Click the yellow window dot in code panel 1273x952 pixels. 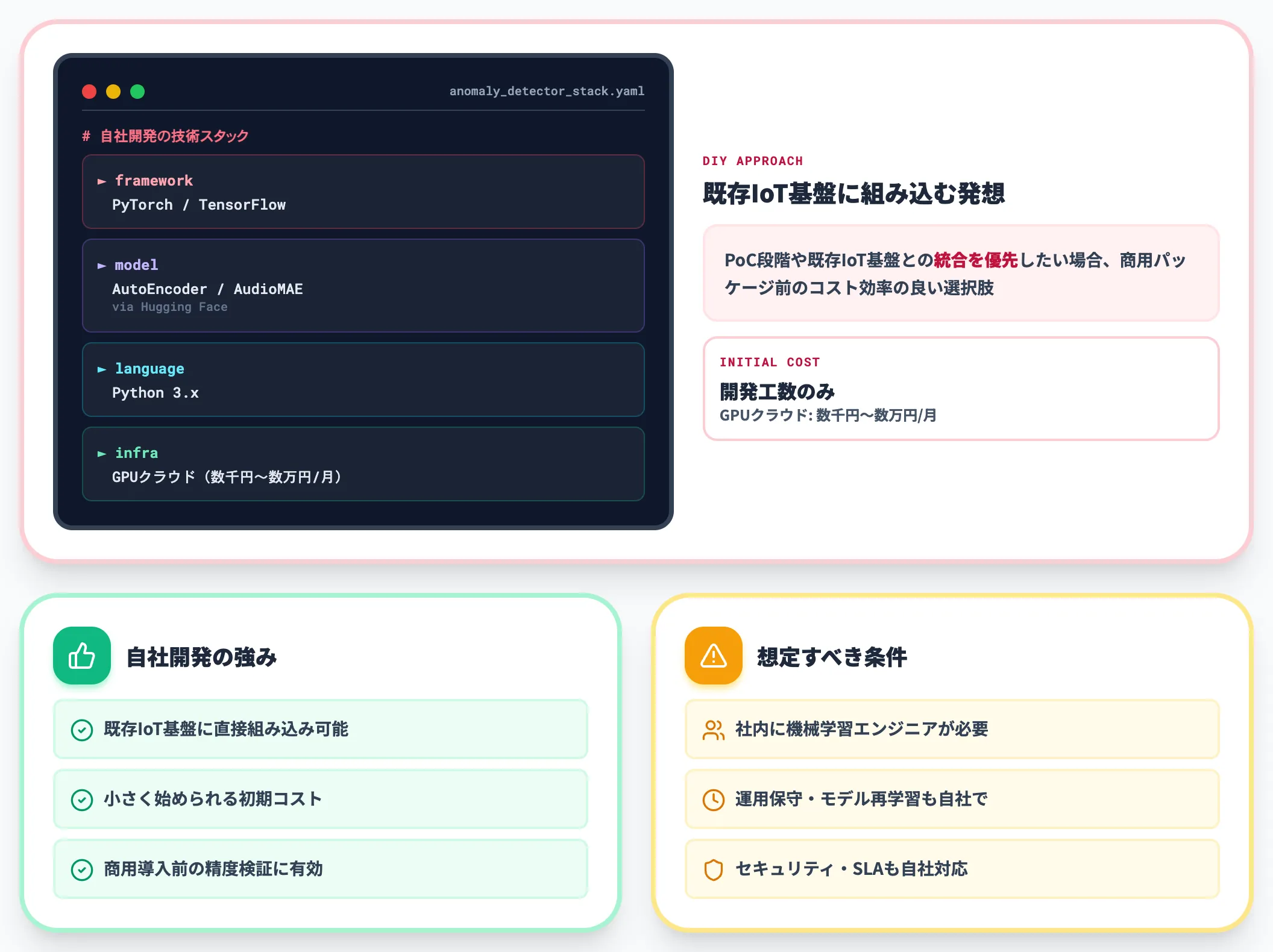(x=113, y=92)
